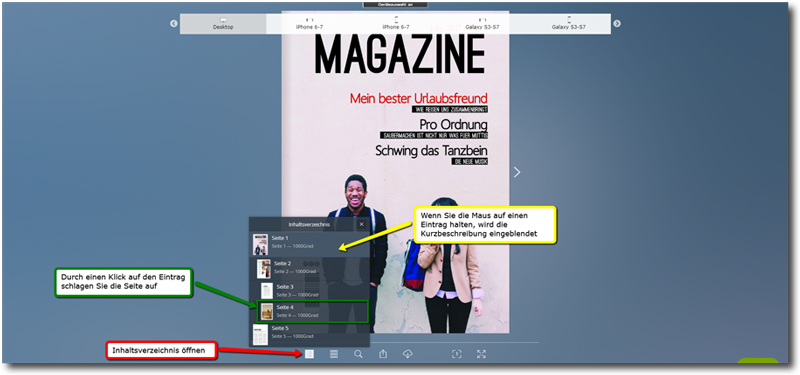800x375 pixels.
Task: Open the table of contents icon in bottom toolbar
Action: (x=309, y=354)
